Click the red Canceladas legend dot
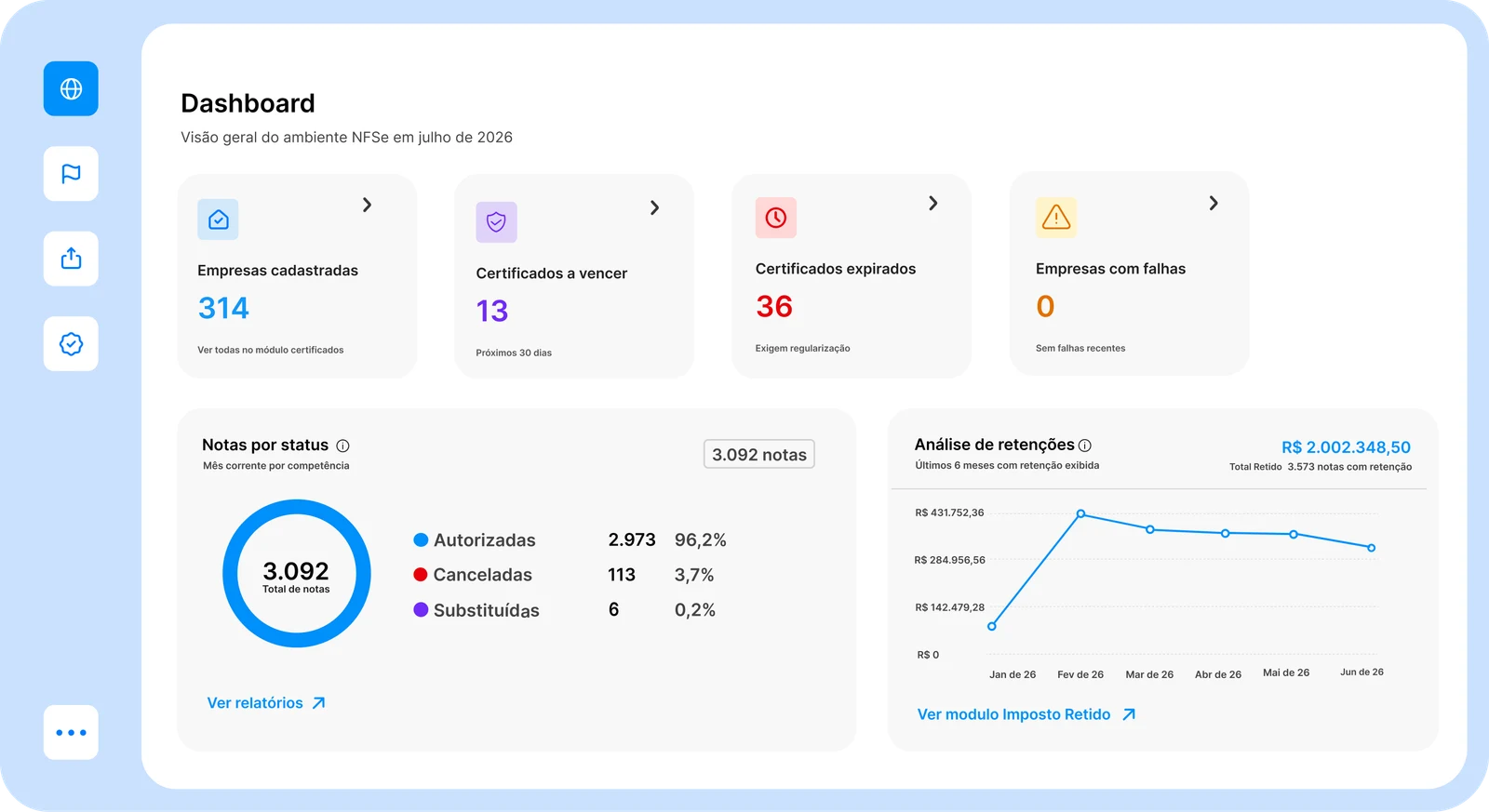This screenshot has width=1489, height=812. click(421, 575)
